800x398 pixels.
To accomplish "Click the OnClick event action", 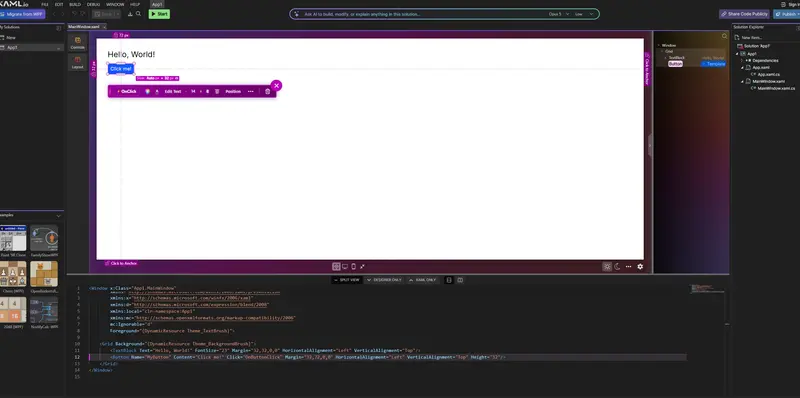I will [x=127, y=91].
